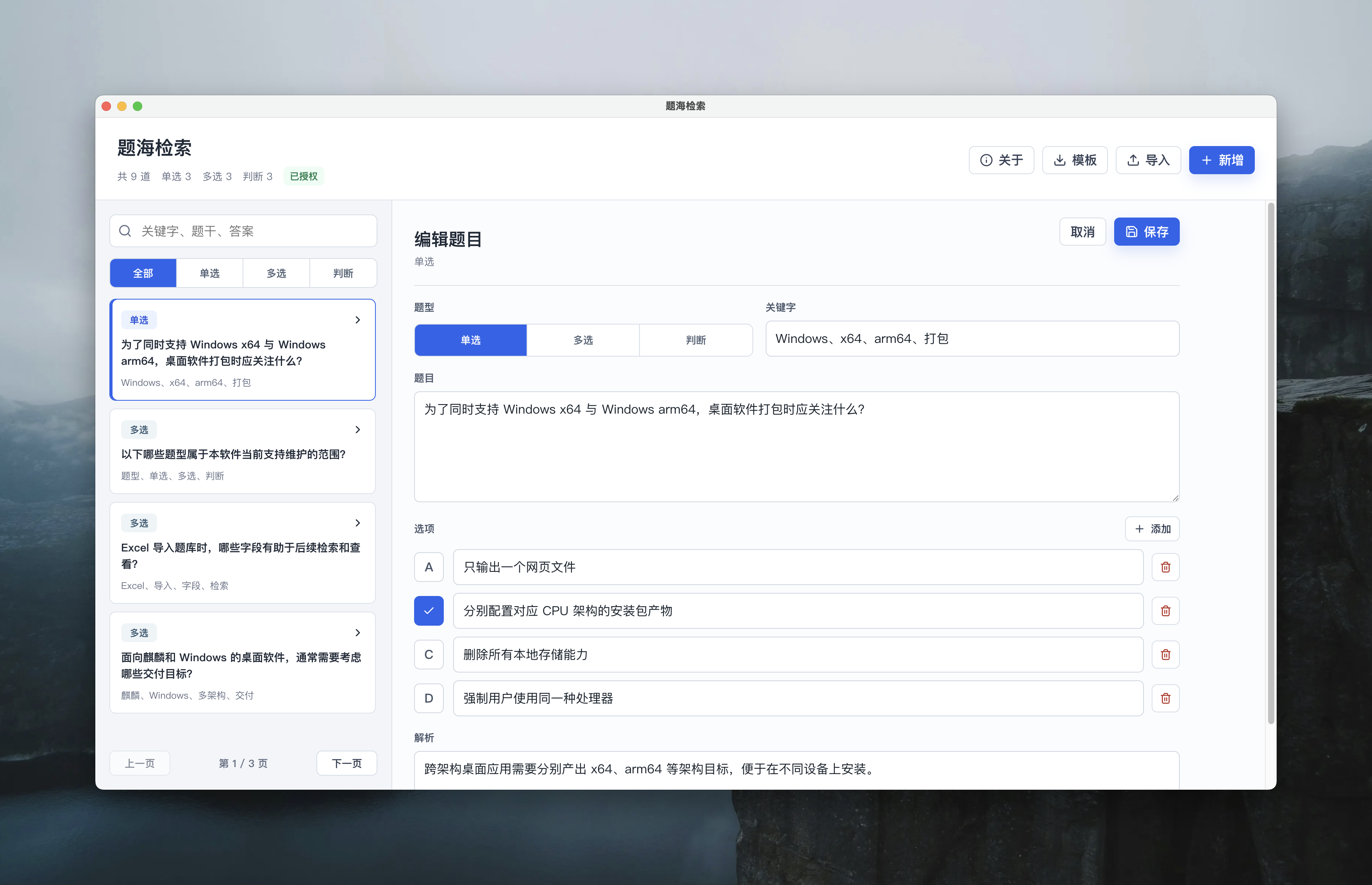Uncheck the selected correct answer B

429,611
